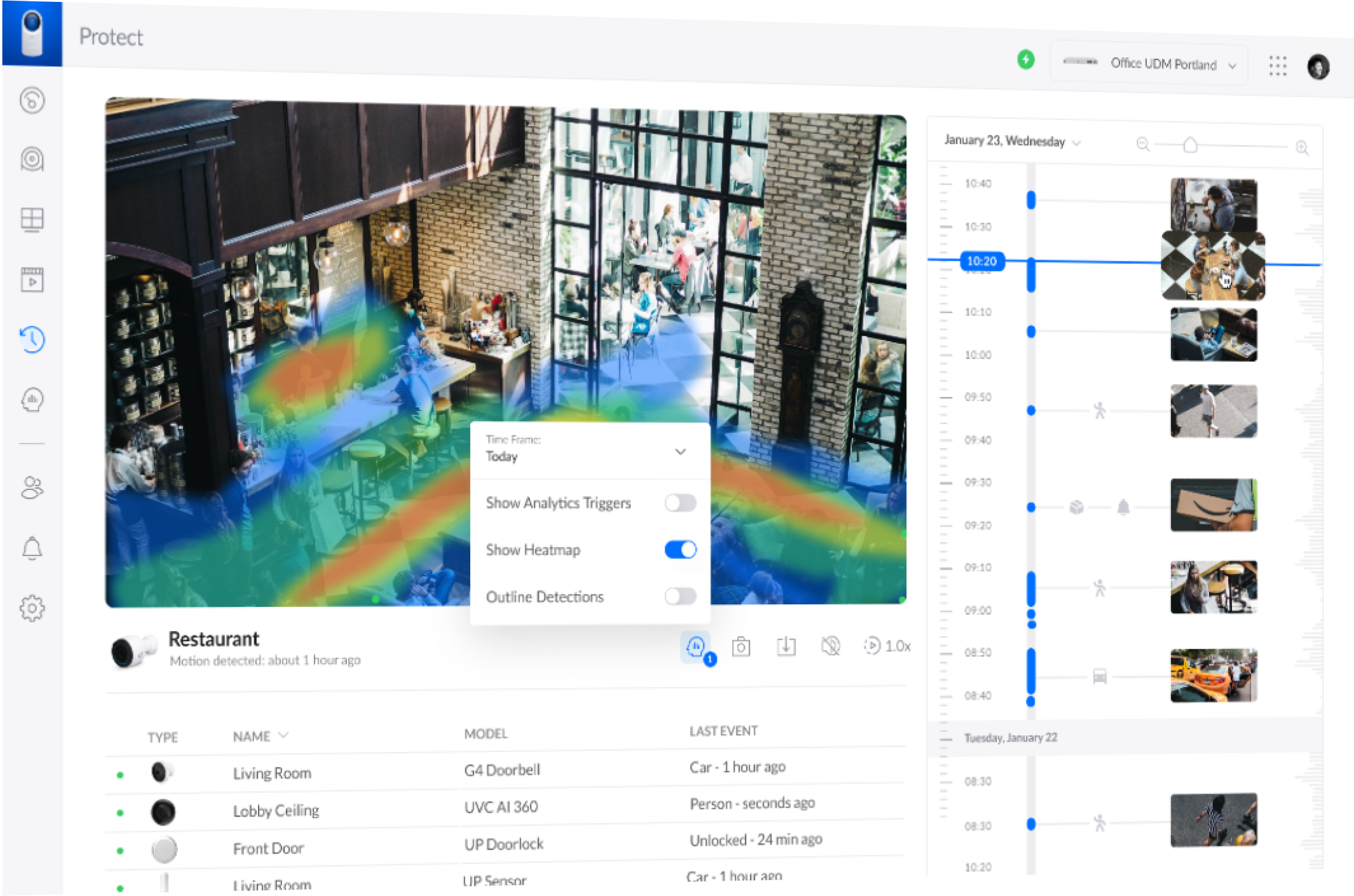Expand the Time Frame Today dropdown

pyautogui.click(x=590, y=451)
